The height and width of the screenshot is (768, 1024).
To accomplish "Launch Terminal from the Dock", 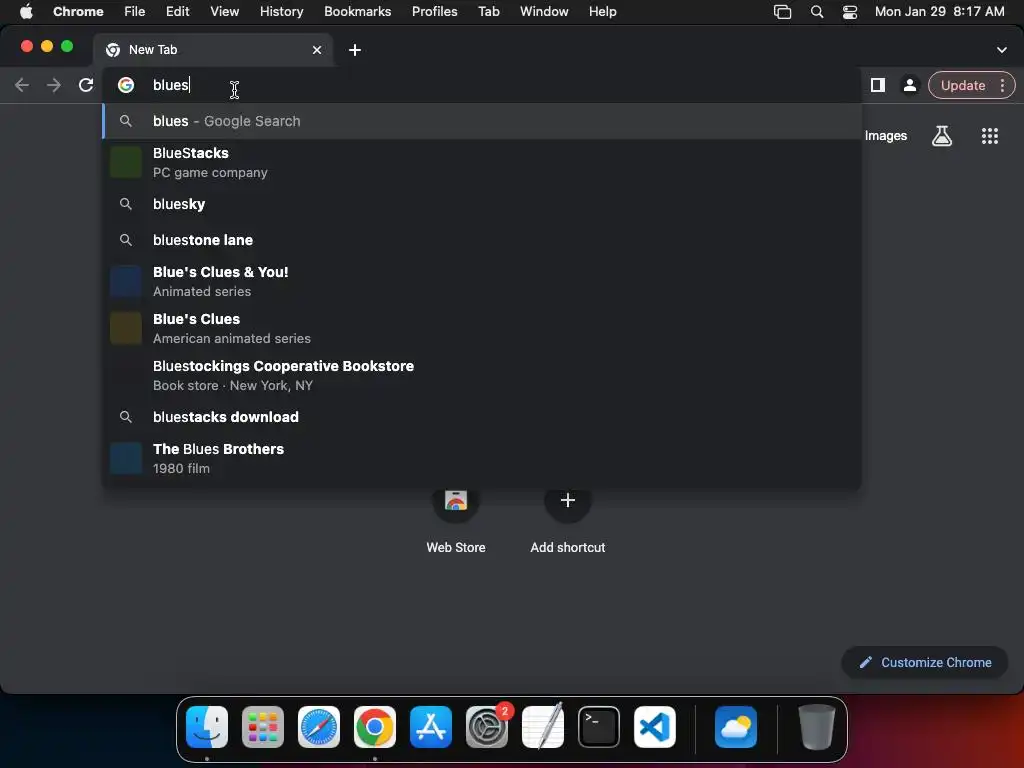I will (x=599, y=727).
